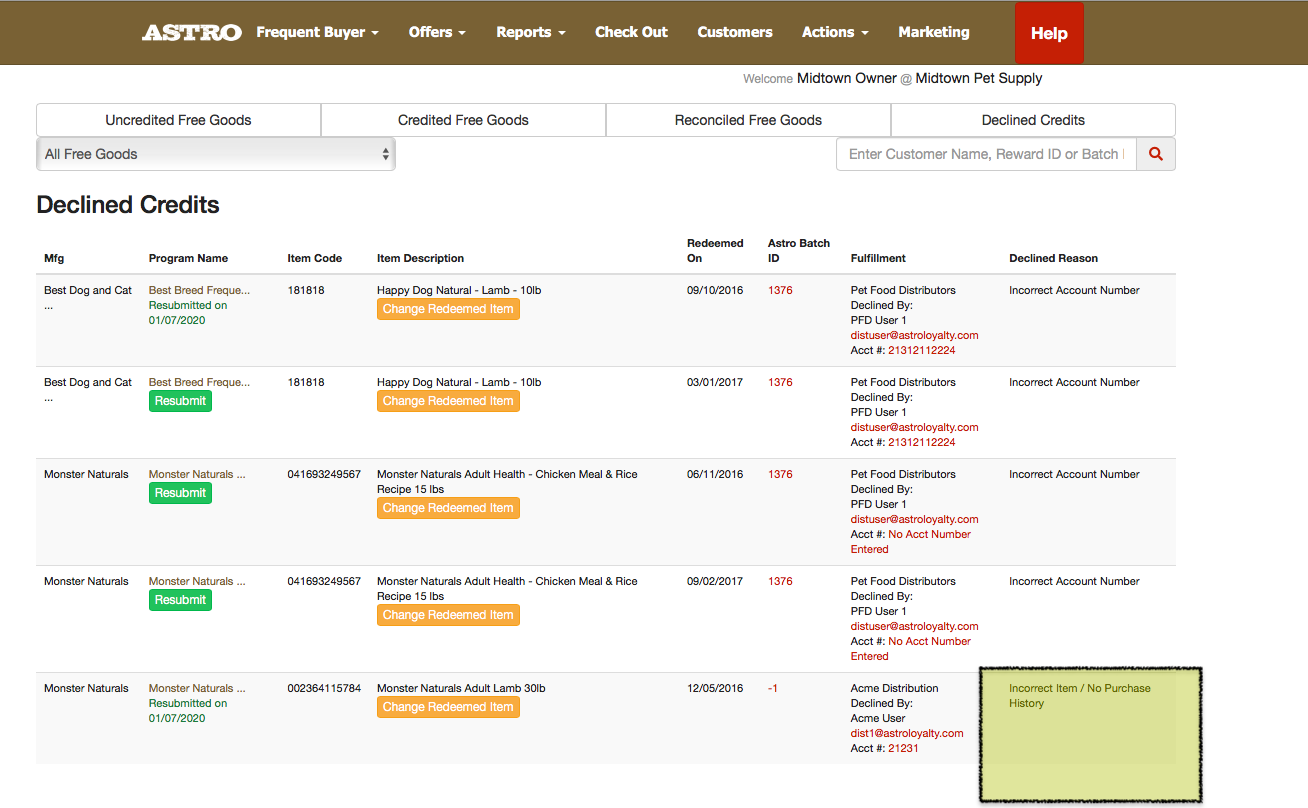Screen dimensions: 1308x808
Task: Click the Welcome Midtown Owner text
Action: coord(820,78)
